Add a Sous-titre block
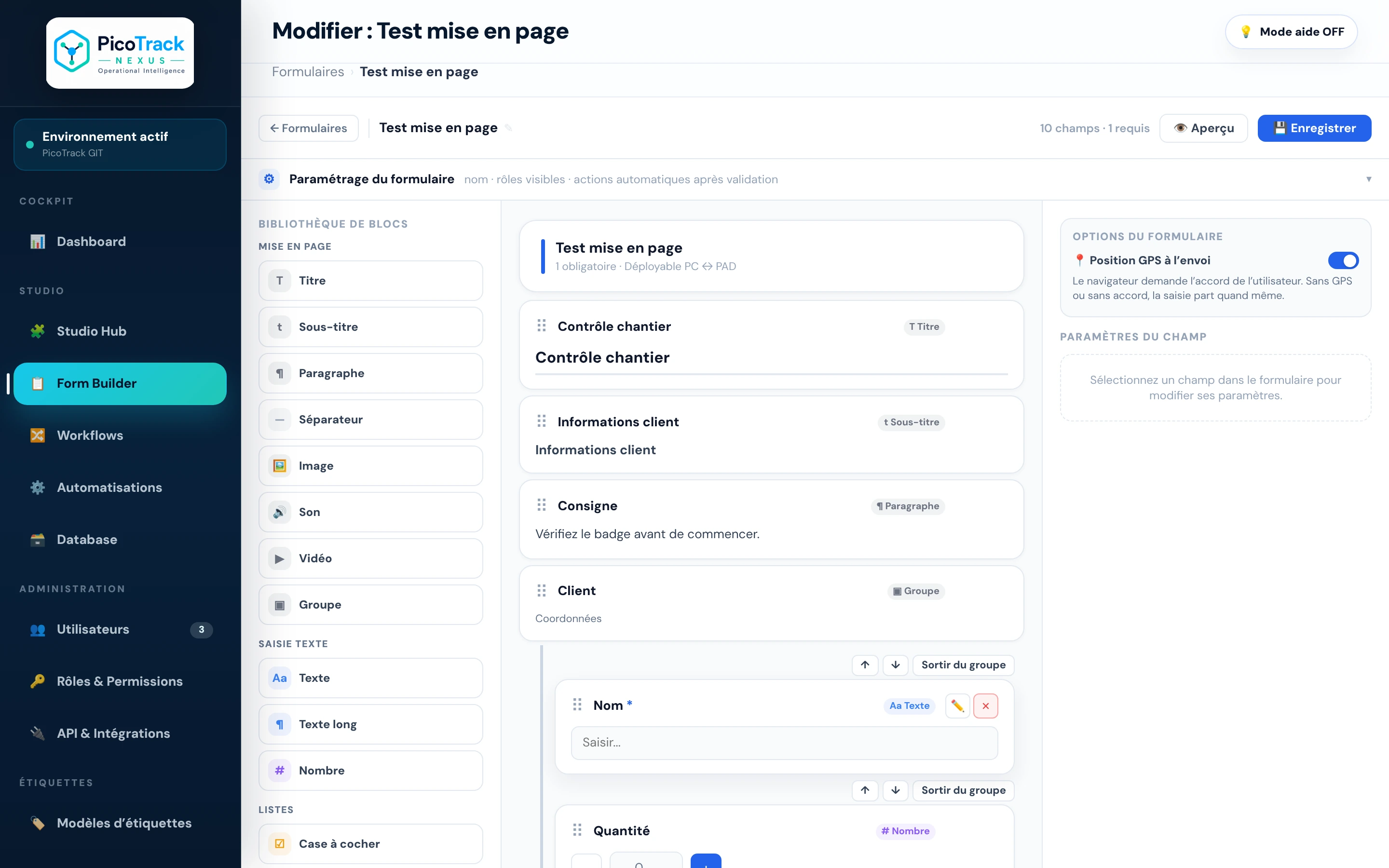This screenshot has width=1389, height=868. (x=371, y=327)
